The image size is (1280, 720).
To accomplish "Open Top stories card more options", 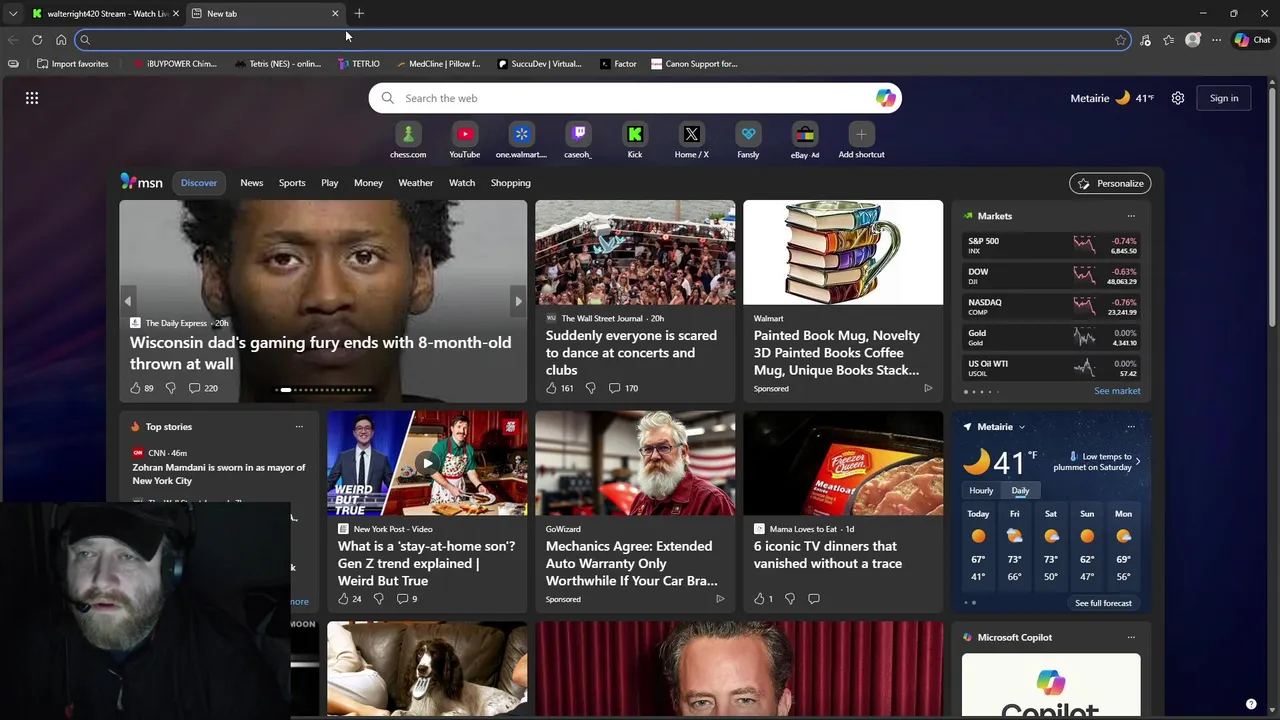I will 299,427.
